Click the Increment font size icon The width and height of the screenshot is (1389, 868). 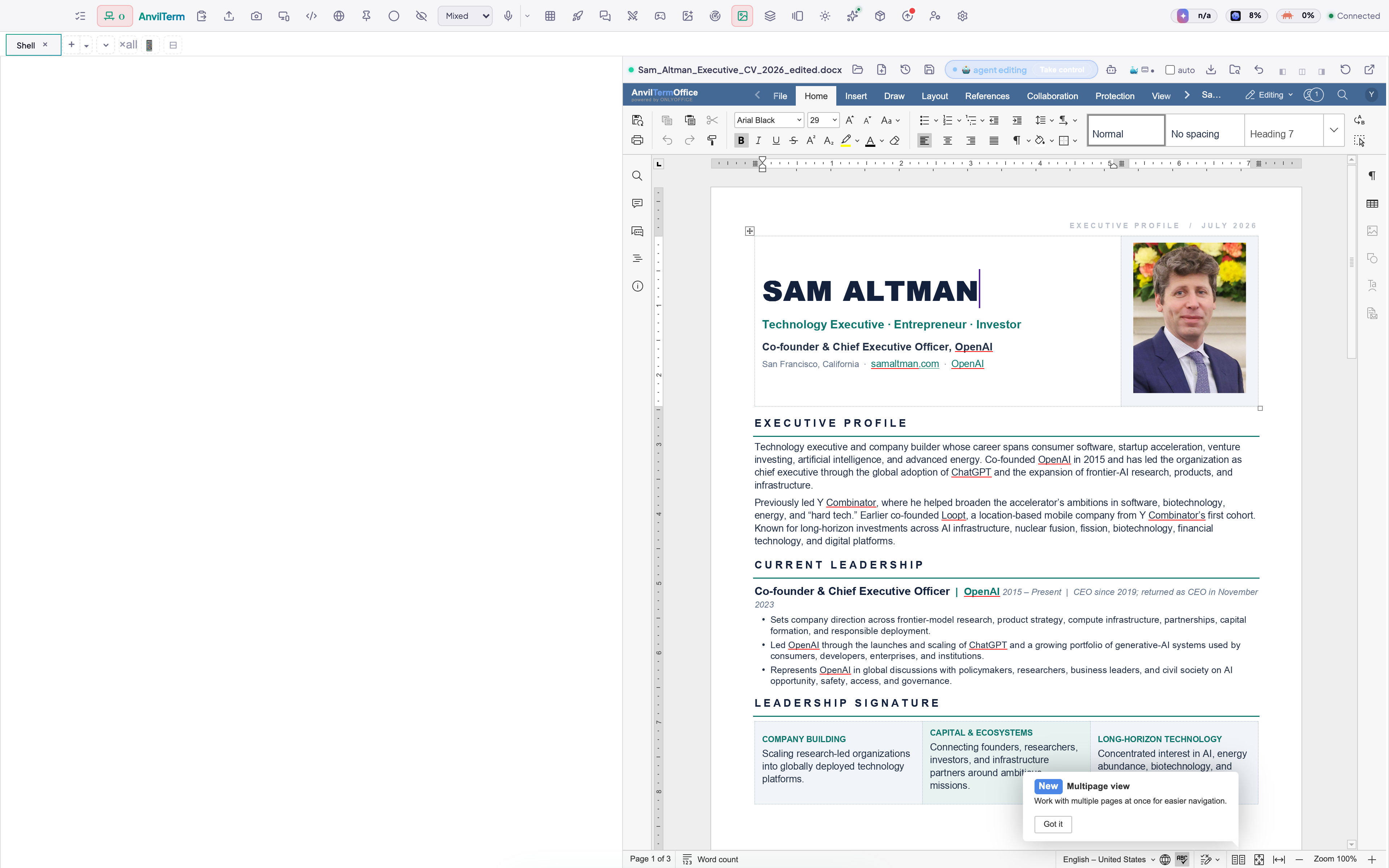(849, 120)
